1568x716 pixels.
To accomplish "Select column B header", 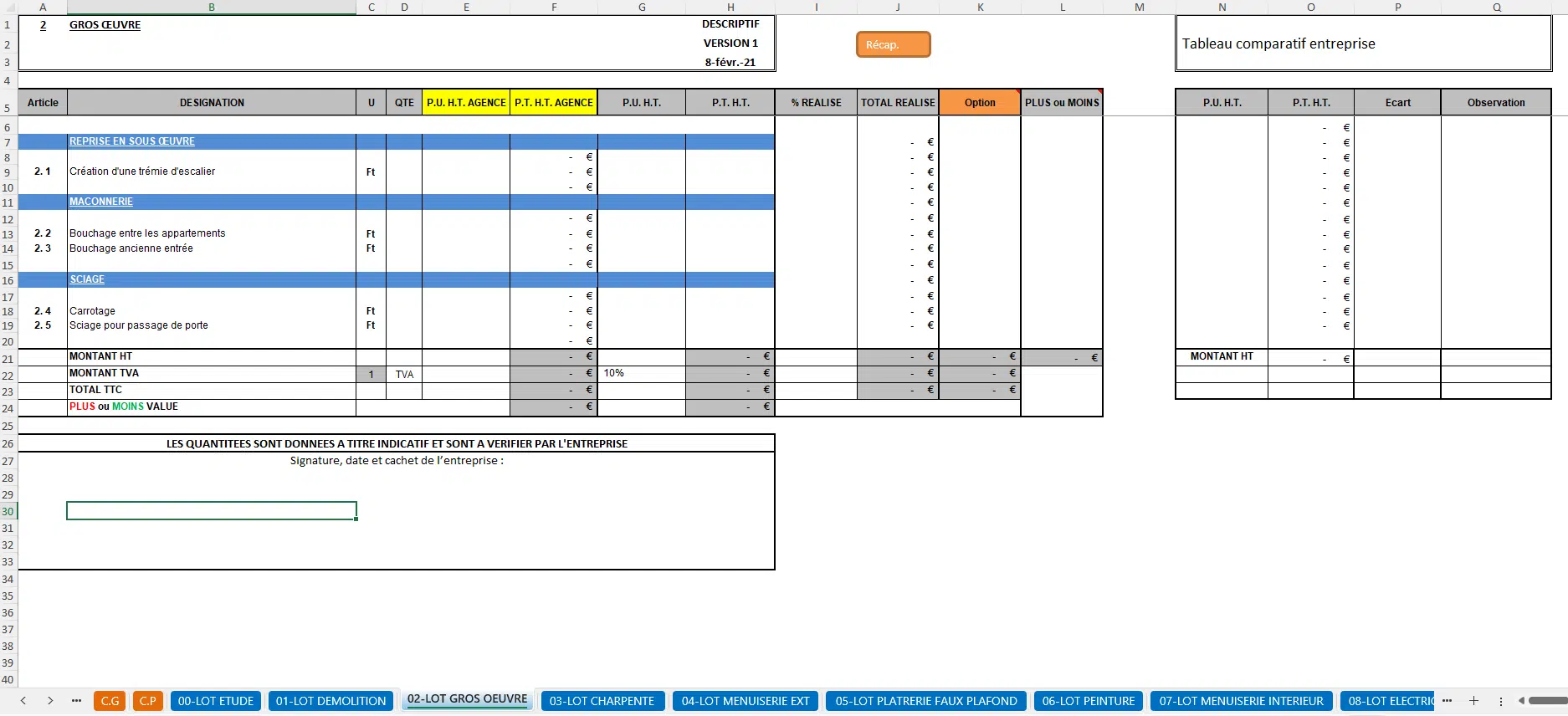I will tap(212, 8).
